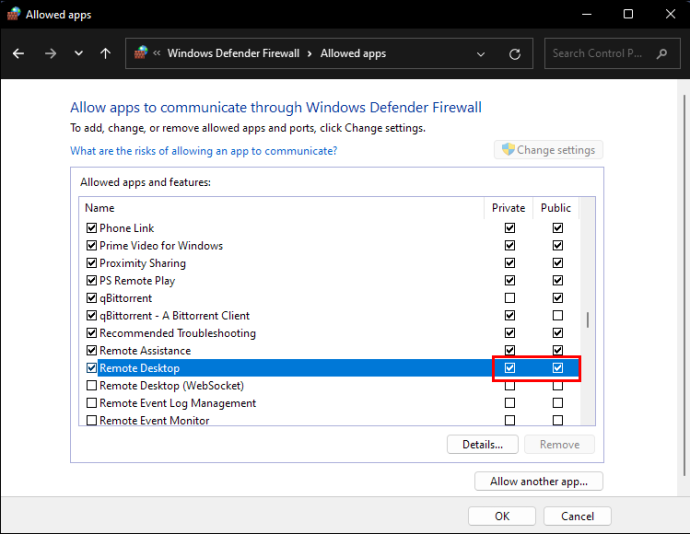Toggle Proximity Sharing name checkbox
This screenshot has height=534, width=690.
coord(92,263)
